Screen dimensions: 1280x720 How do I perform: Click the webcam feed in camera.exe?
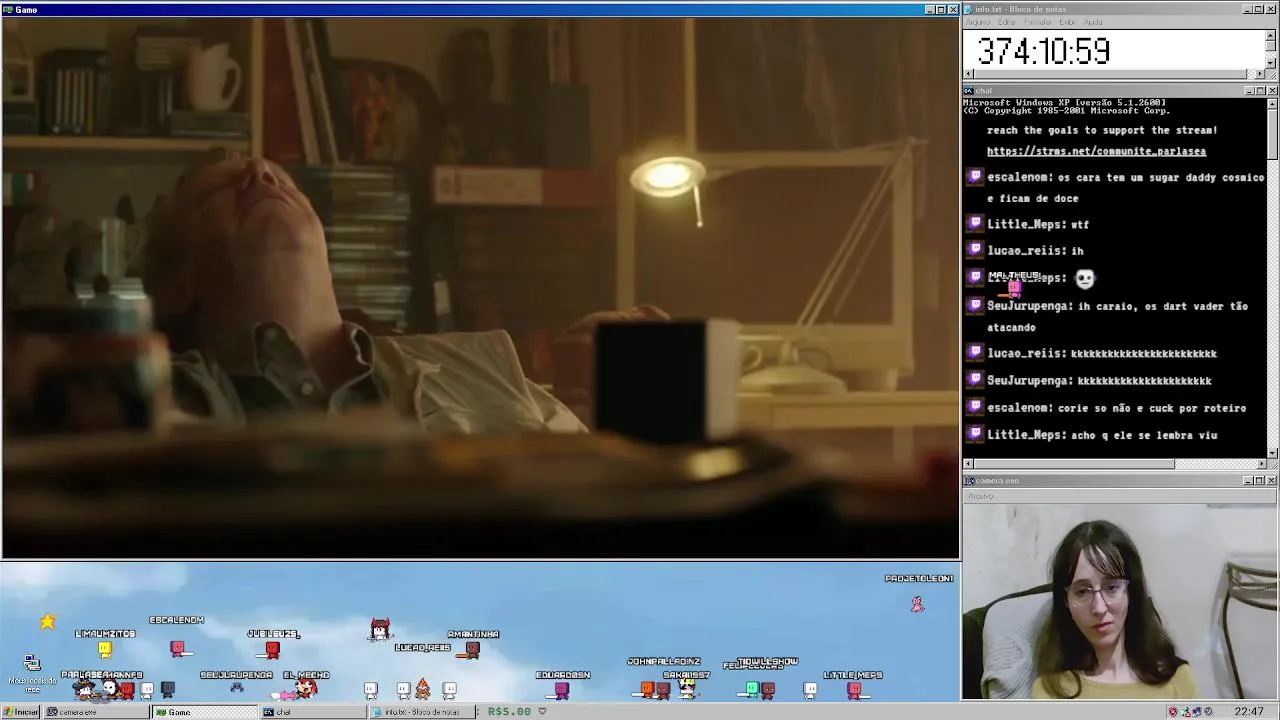(1120, 602)
